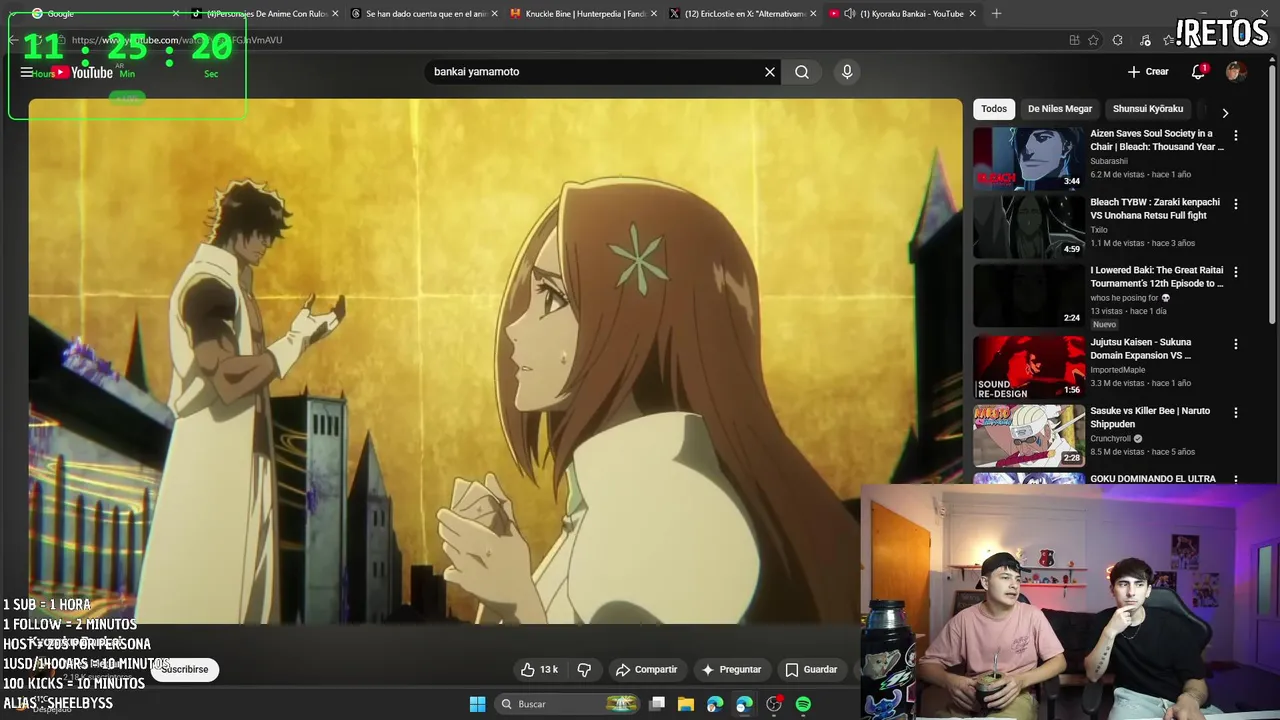The height and width of the screenshot is (720, 1280).
Task: Like the video with thumbs up
Action: pyautogui.click(x=539, y=669)
